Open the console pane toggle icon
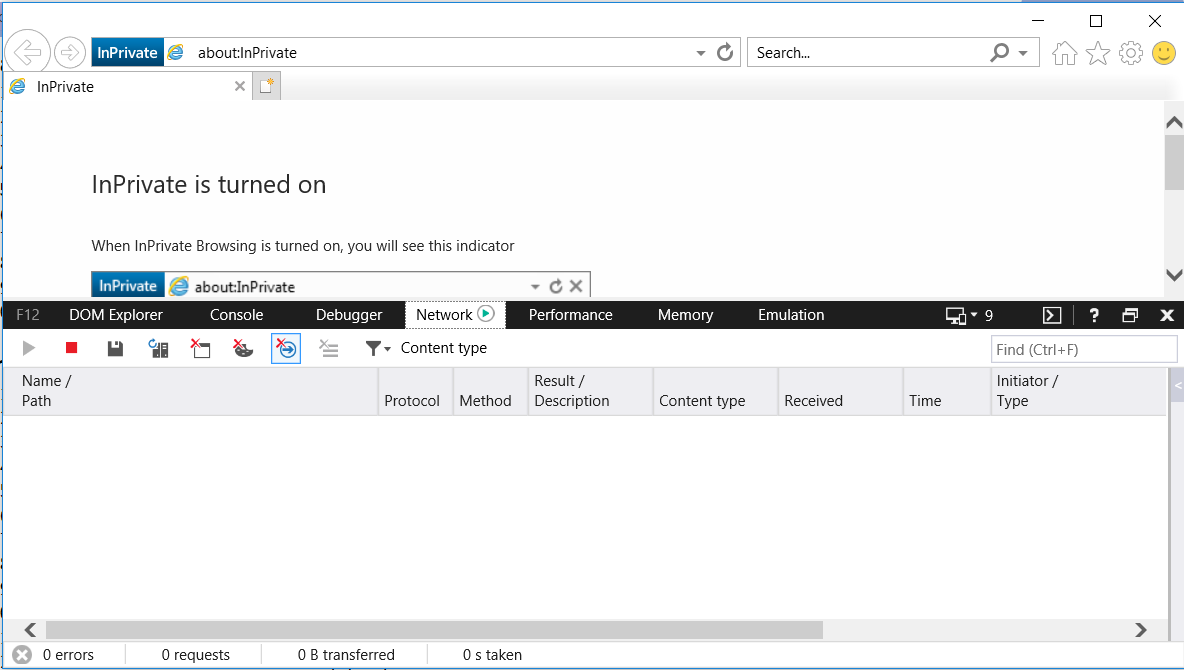Image resolution: width=1184 pixels, height=670 pixels. [1052, 315]
